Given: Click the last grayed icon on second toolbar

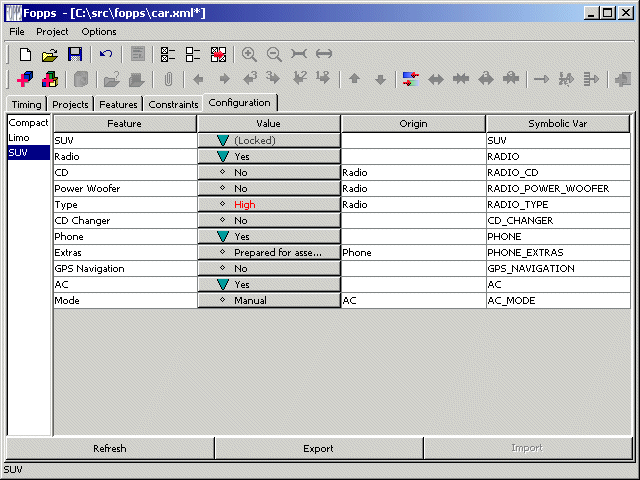Looking at the screenshot, I should tap(623, 79).
